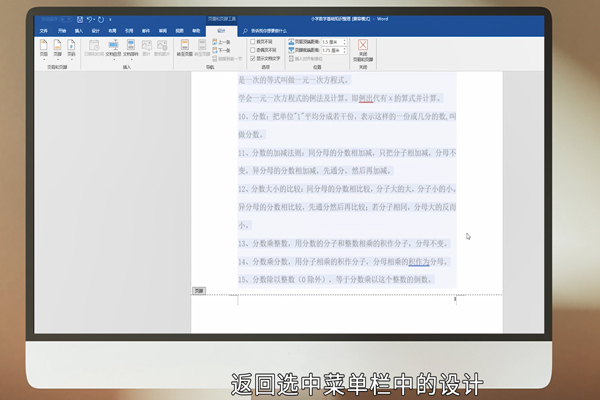600x400 pixels.
Task: Switch to the 审阅 (Review) tab
Action: pos(163,31)
